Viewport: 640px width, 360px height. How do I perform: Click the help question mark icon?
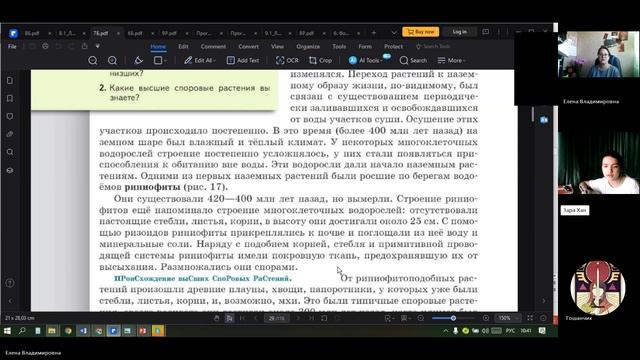click(x=10, y=283)
